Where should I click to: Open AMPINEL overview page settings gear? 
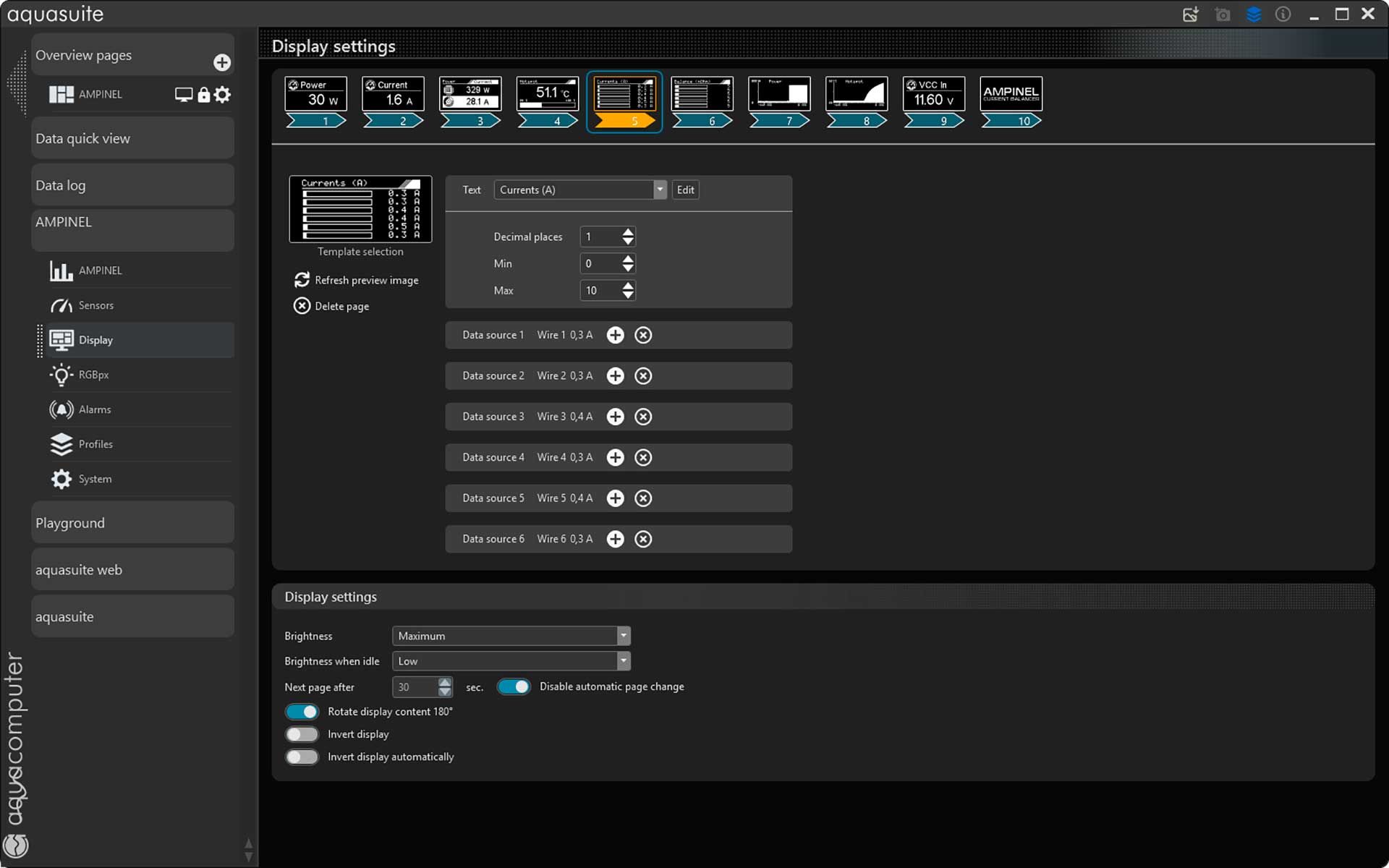(x=223, y=95)
